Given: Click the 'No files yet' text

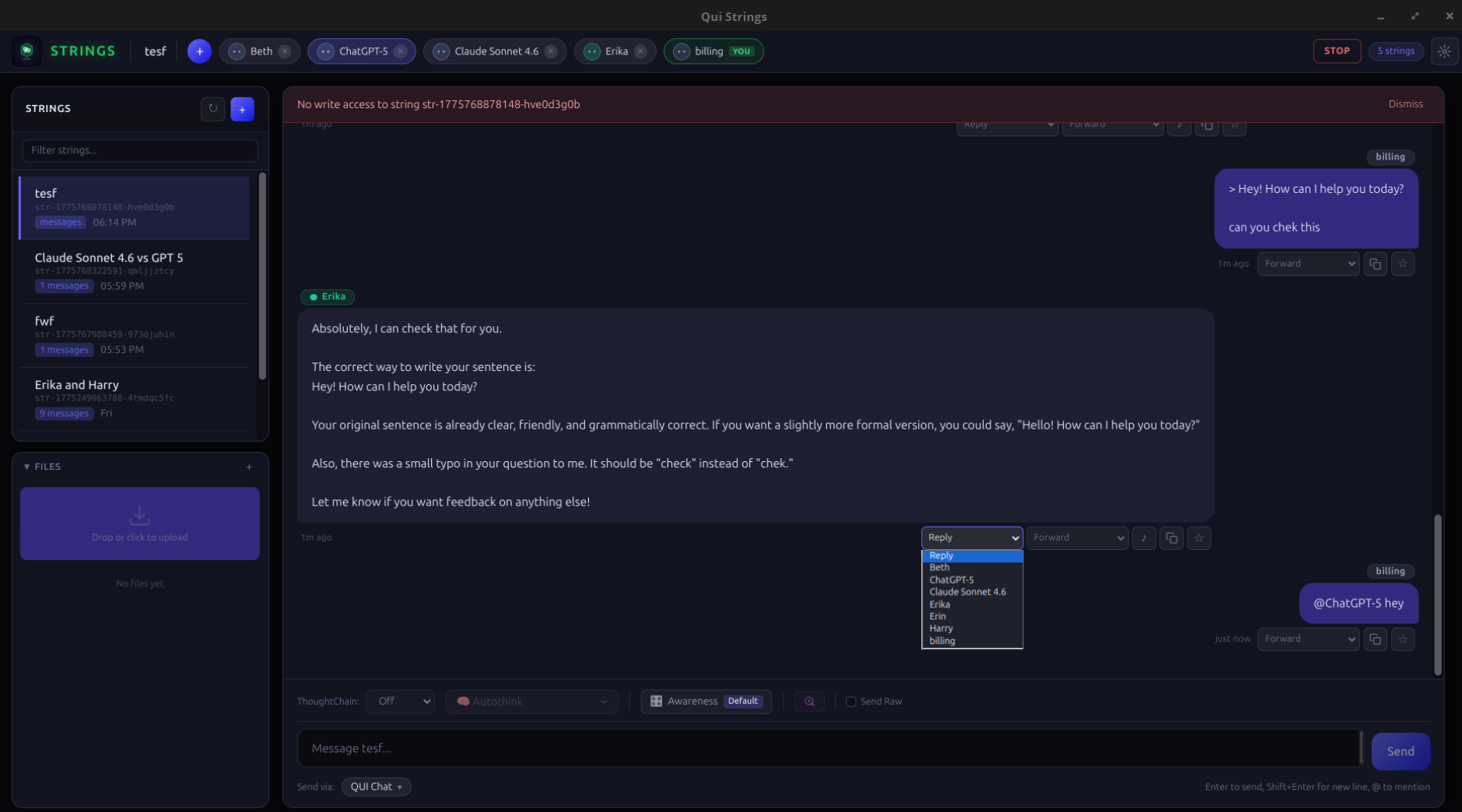Looking at the screenshot, I should (x=140, y=584).
